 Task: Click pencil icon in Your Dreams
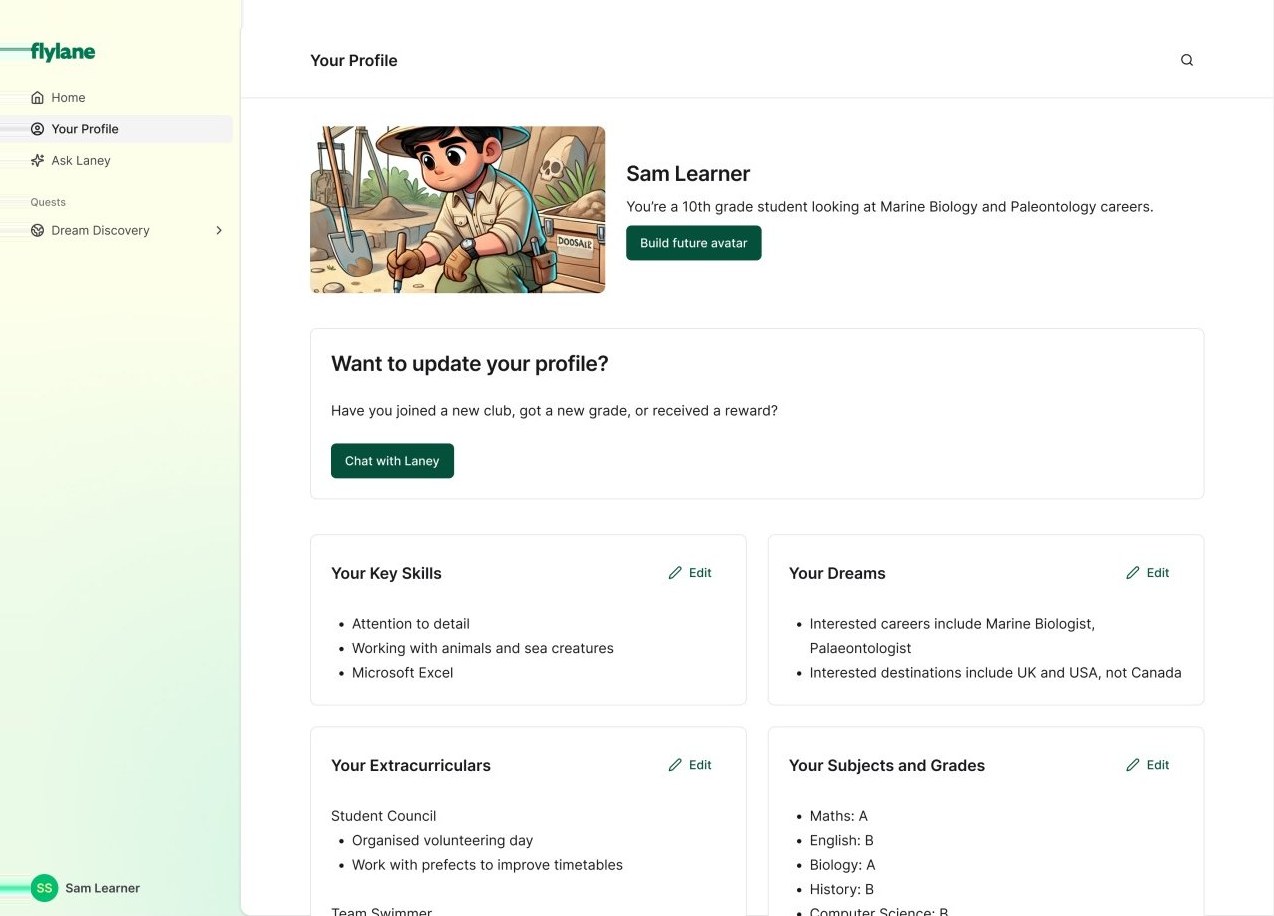click(x=1133, y=573)
